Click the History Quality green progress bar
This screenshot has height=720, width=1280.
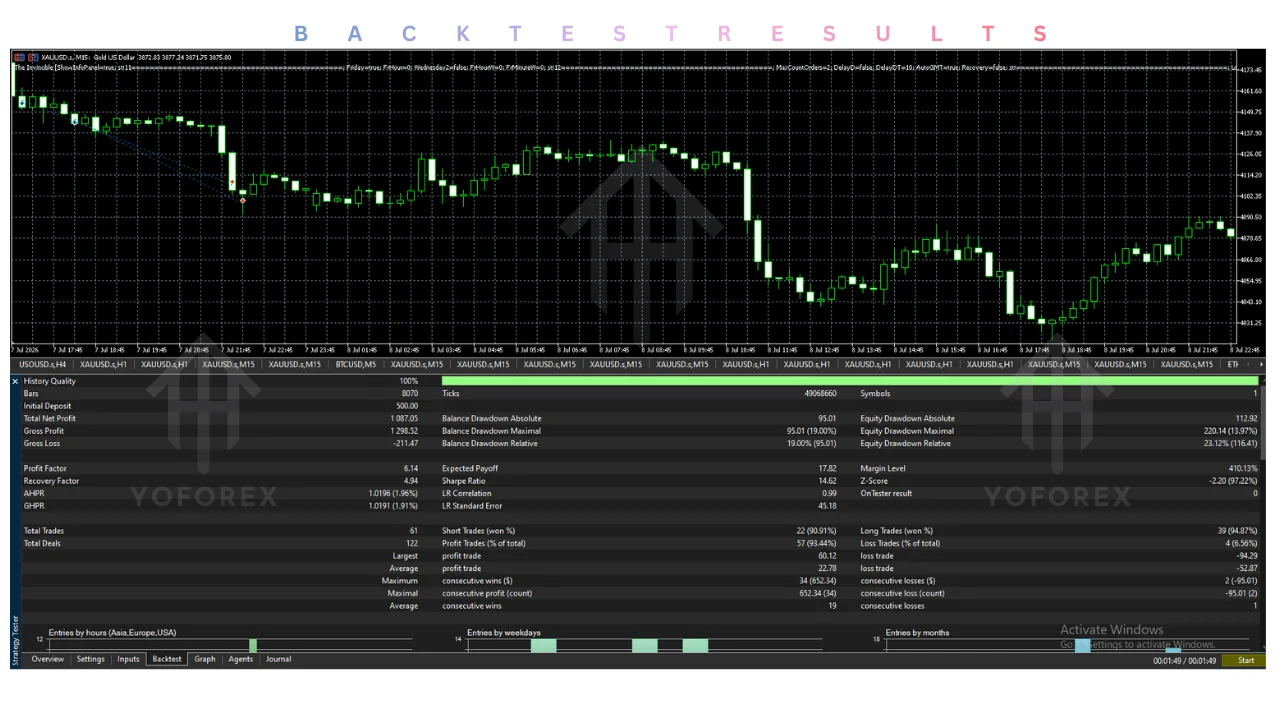[850, 381]
